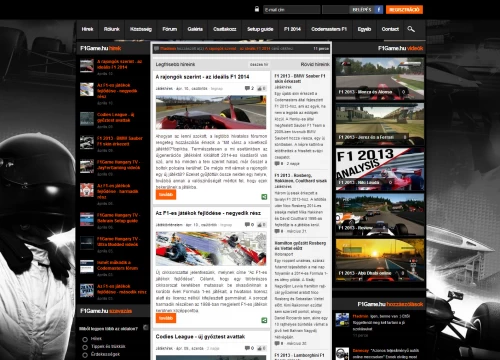Open main headline 'A rajongók szerint - az ideális F1 2014'
The image size is (500, 360).
pyautogui.click(x=202, y=77)
